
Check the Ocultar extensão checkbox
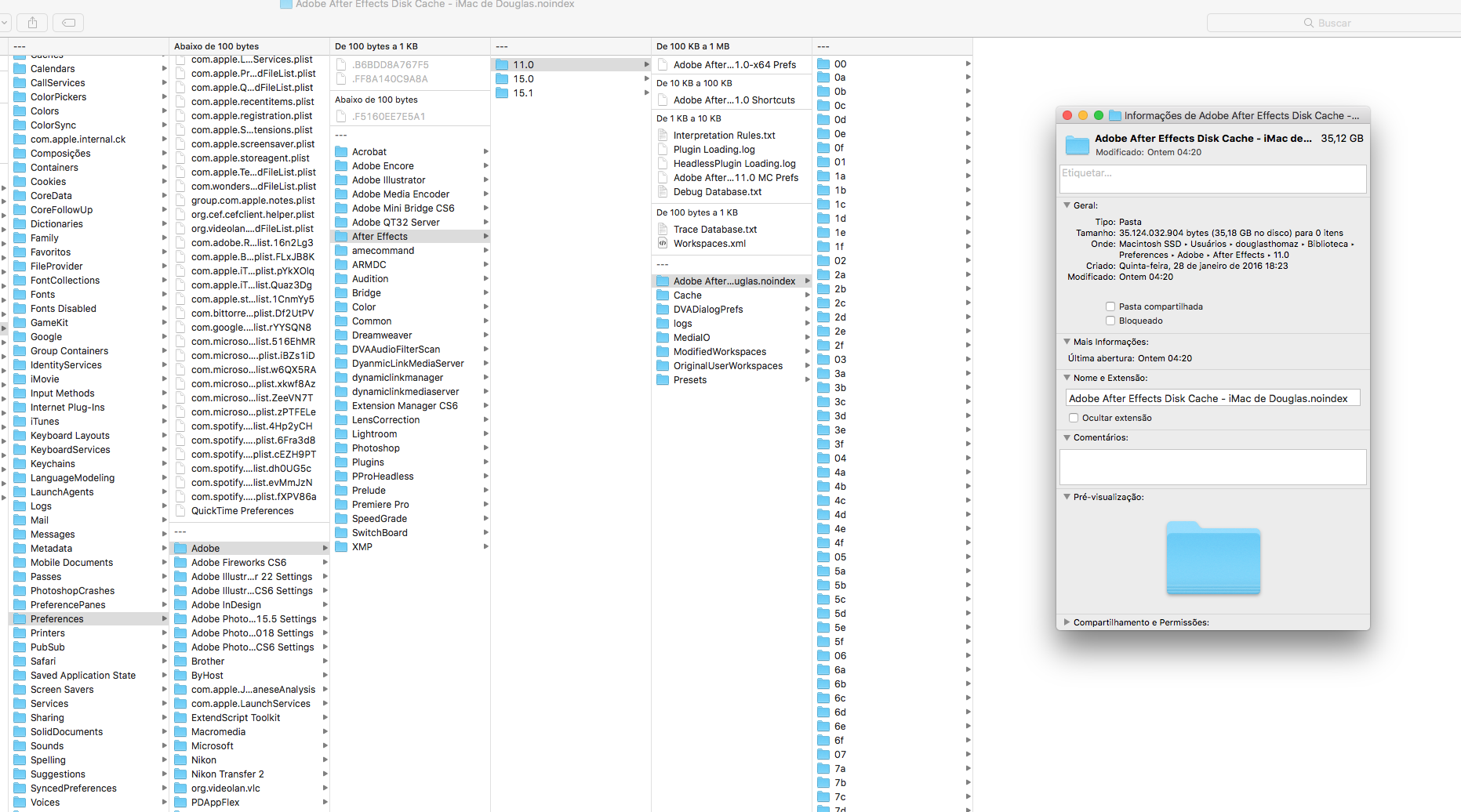click(1074, 418)
